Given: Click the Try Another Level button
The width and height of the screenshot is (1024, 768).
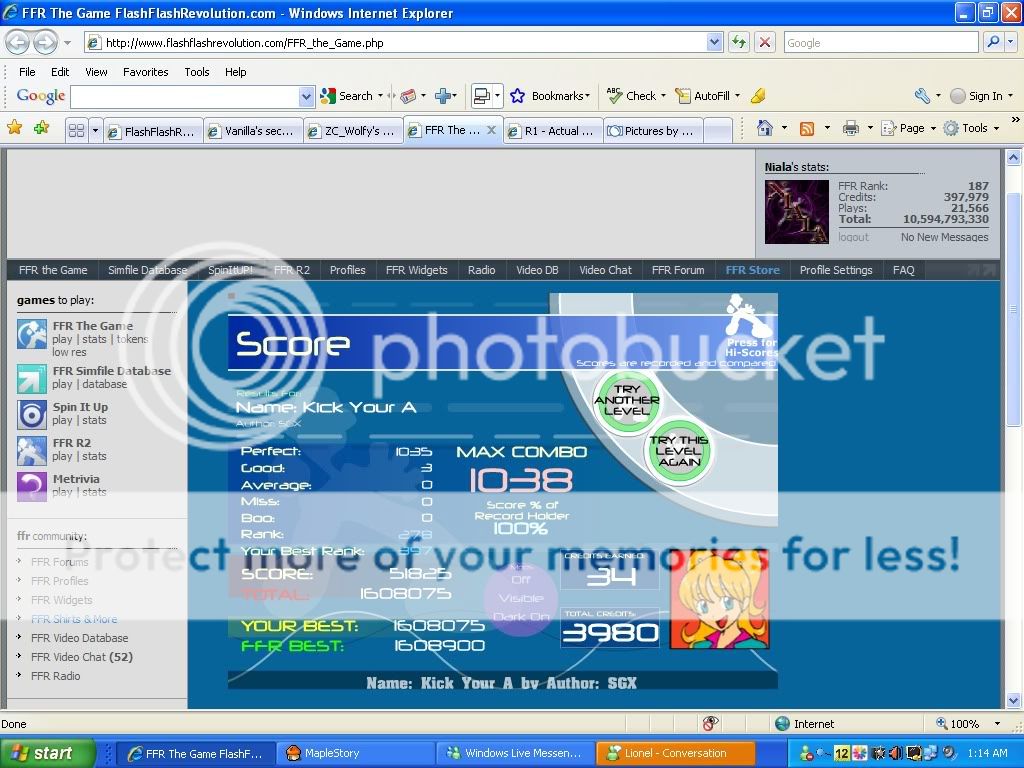Looking at the screenshot, I should coord(627,400).
